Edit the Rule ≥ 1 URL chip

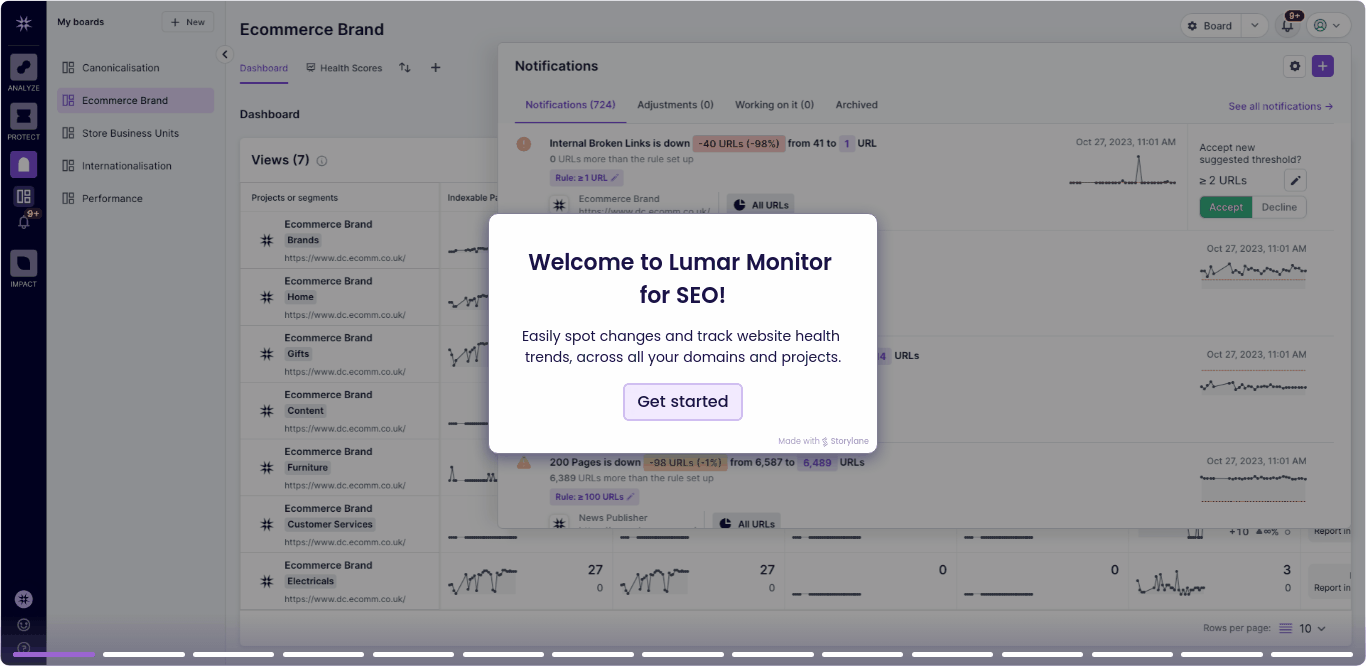tap(586, 178)
